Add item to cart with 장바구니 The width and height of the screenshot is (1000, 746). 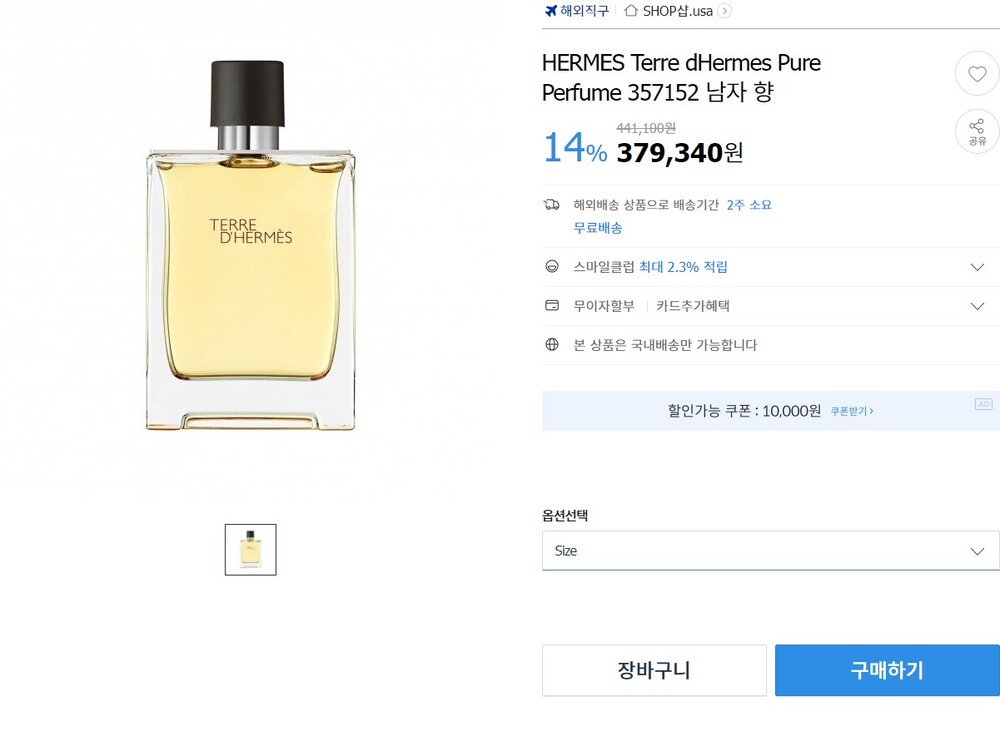click(x=654, y=670)
